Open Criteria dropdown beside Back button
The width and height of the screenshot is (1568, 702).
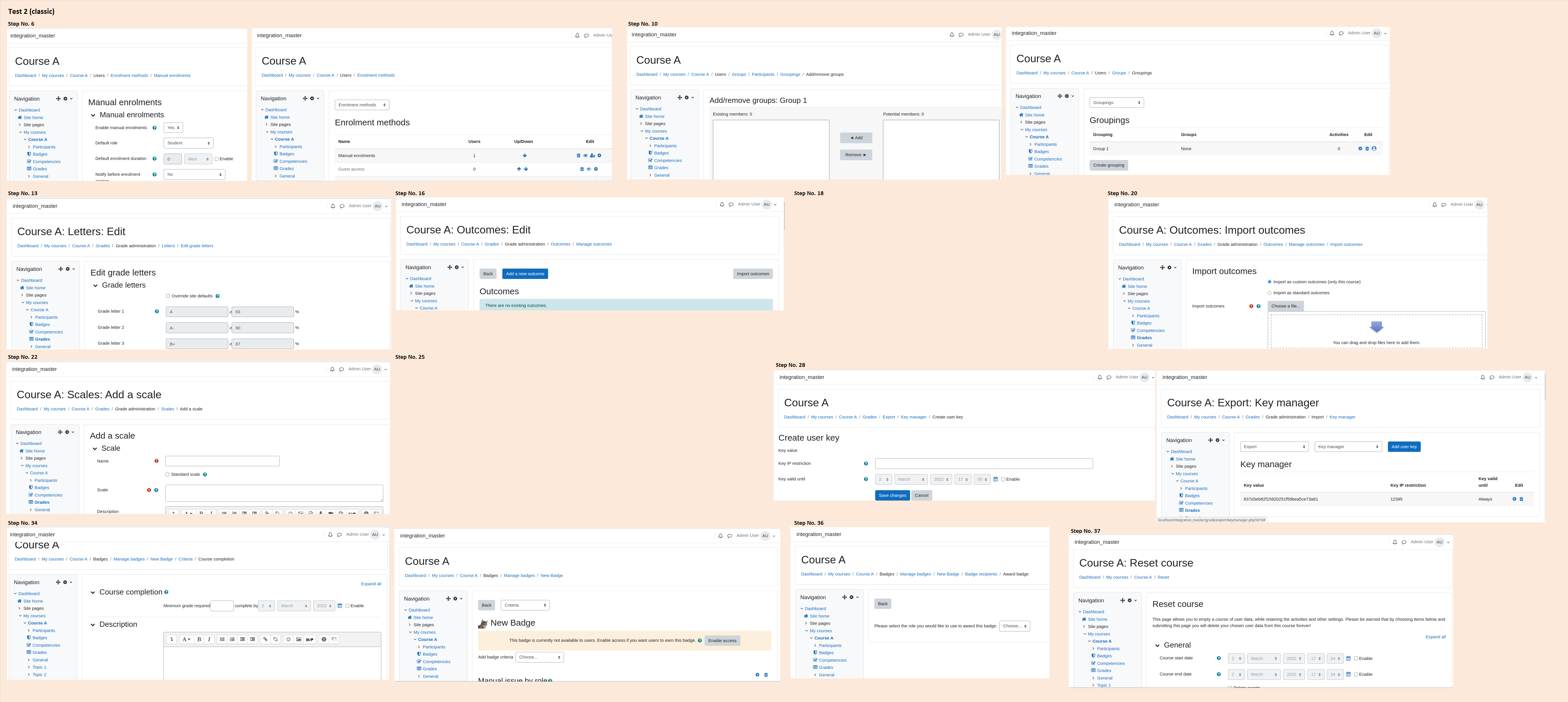[x=525, y=605]
